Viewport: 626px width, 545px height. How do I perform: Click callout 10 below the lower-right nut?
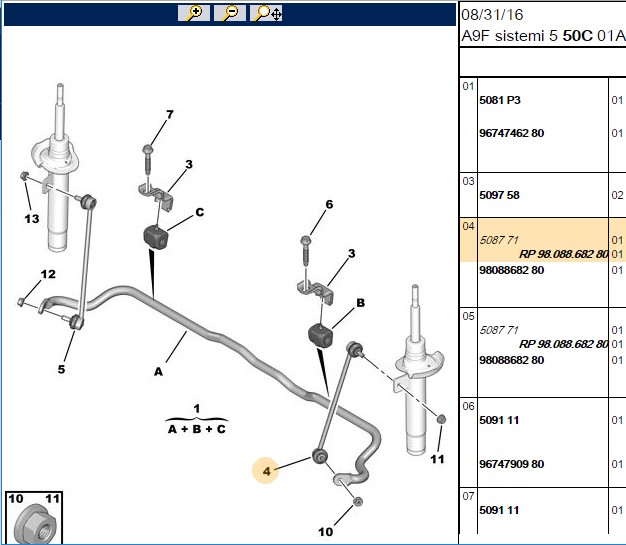point(325,532)
